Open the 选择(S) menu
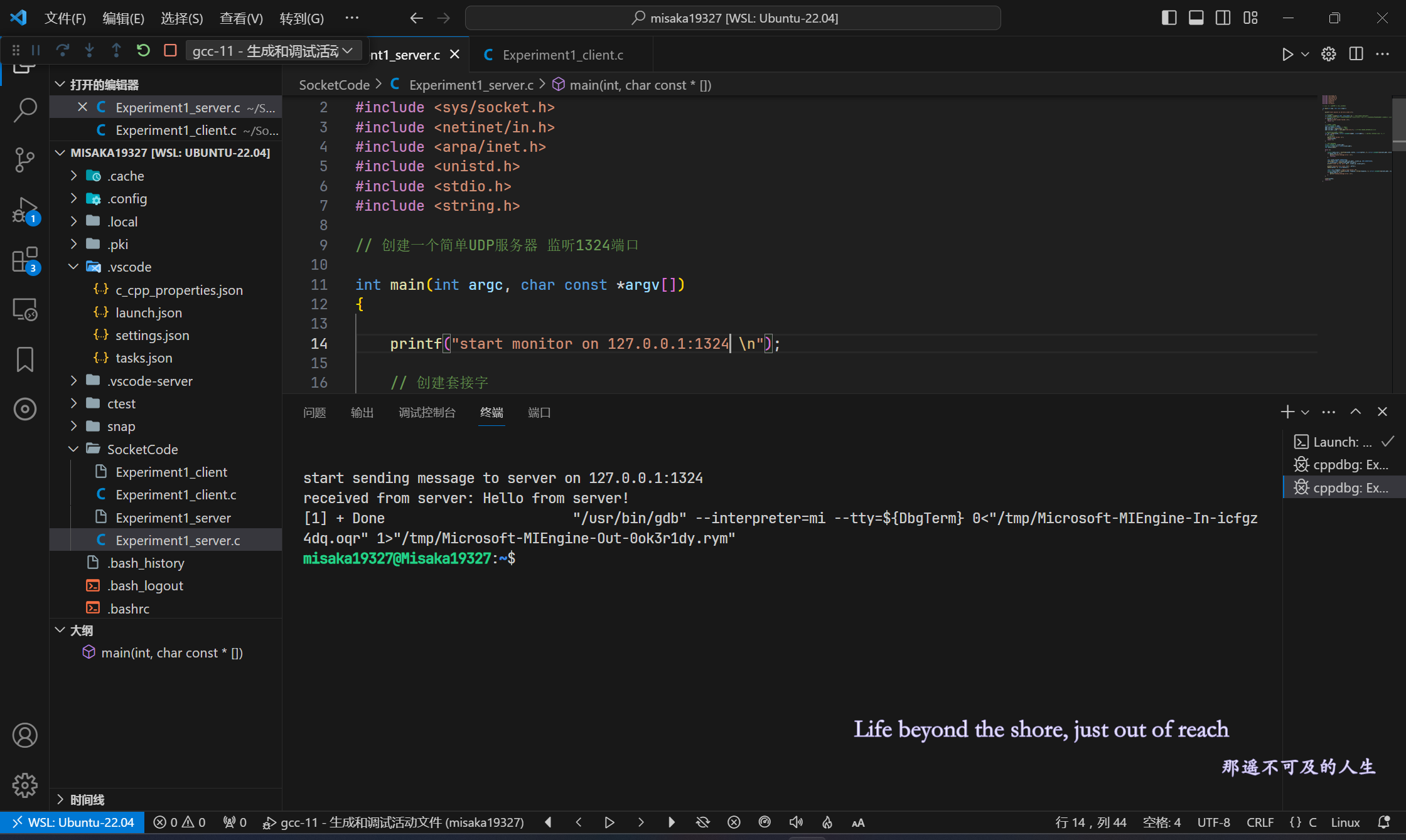 [182, 18]
